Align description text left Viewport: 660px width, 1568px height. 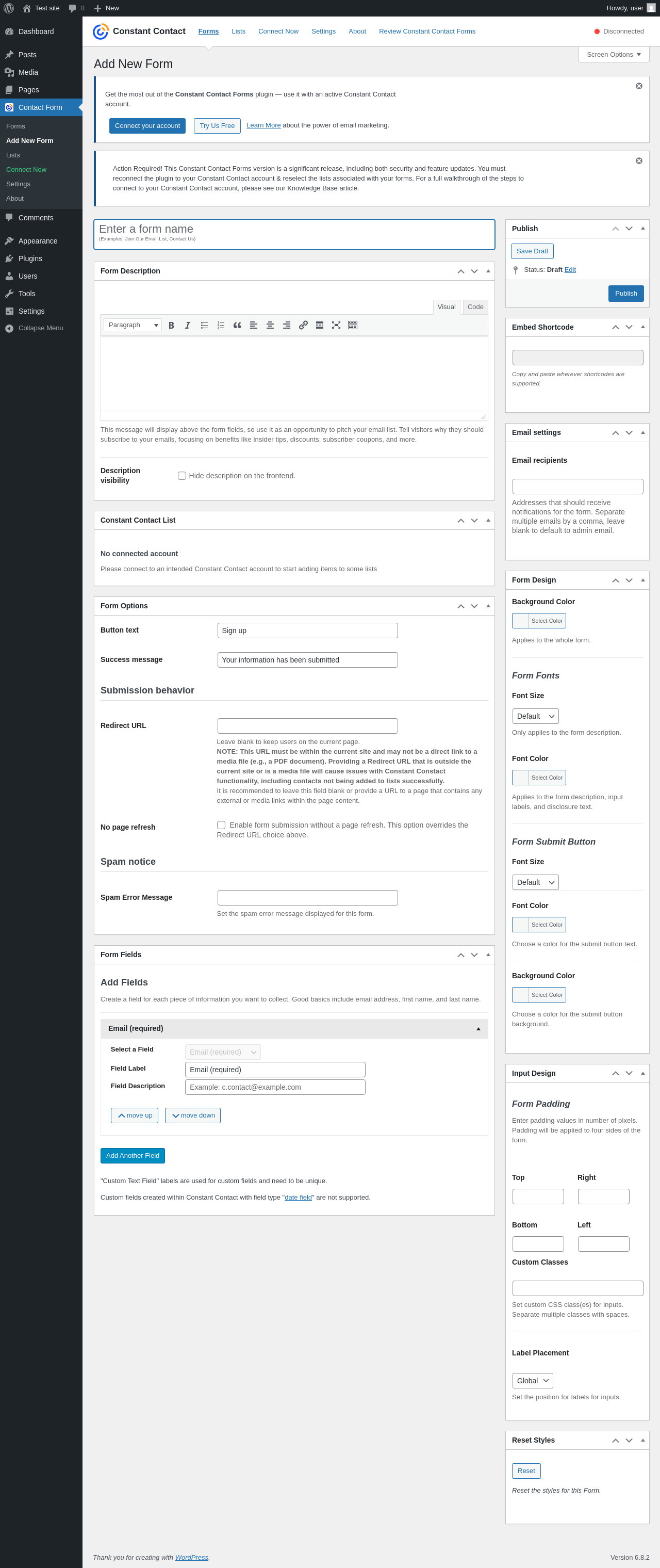click(x=254, y=325)
